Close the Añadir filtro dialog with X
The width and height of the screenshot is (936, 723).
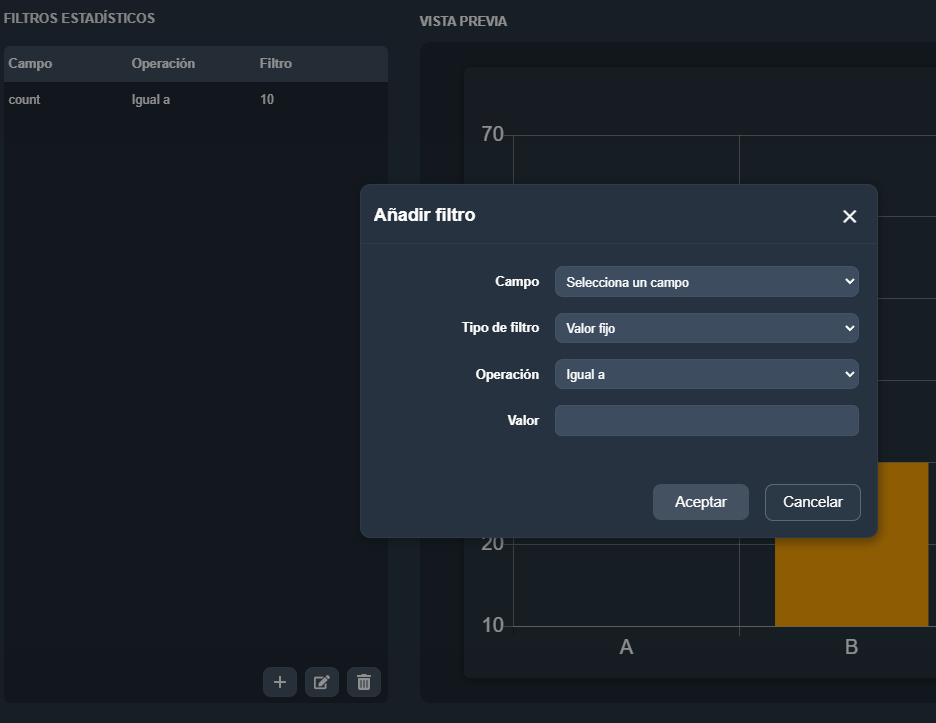[x=849, y=216]
